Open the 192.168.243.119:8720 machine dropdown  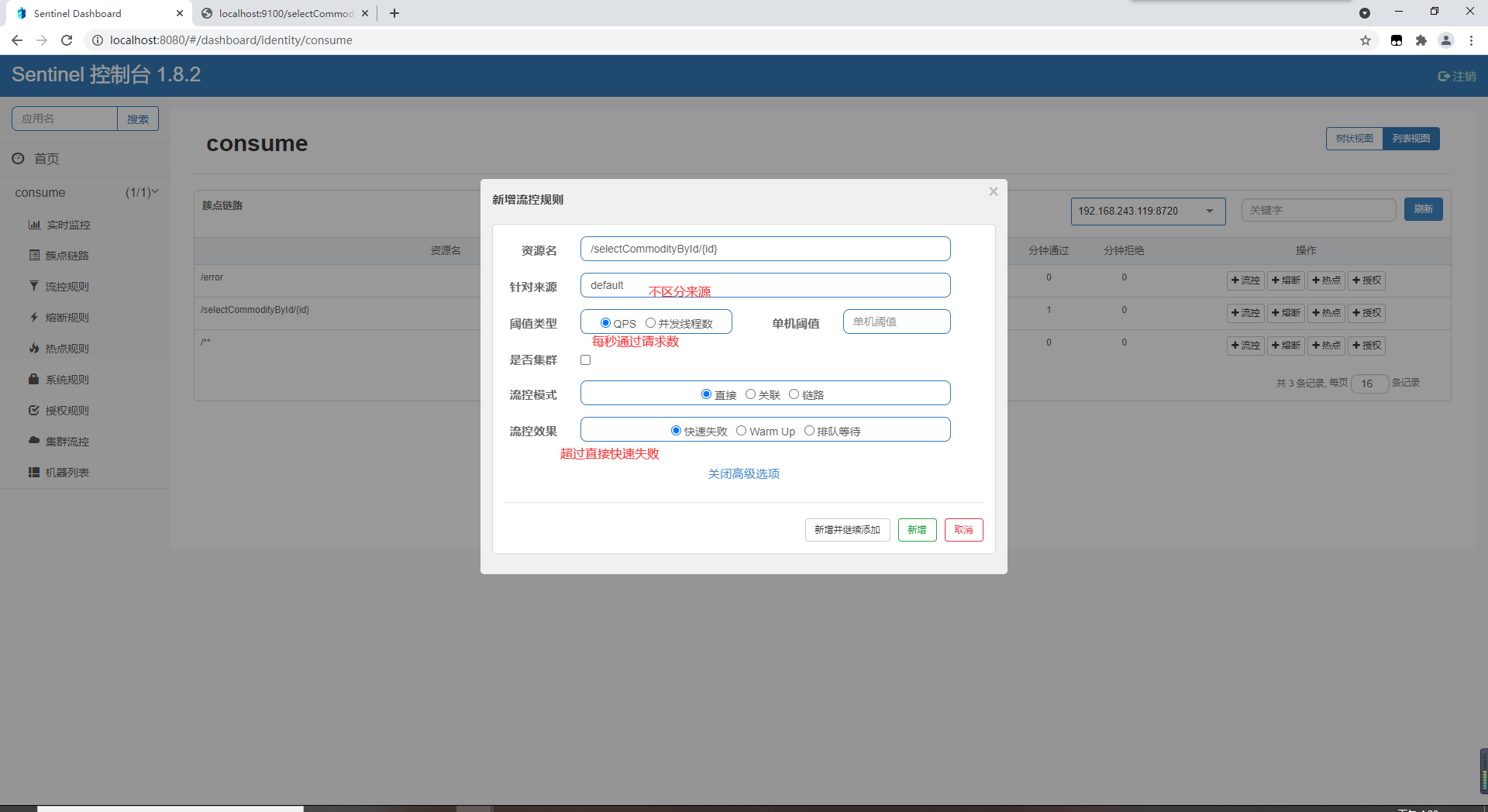(x=1148, y=211)
